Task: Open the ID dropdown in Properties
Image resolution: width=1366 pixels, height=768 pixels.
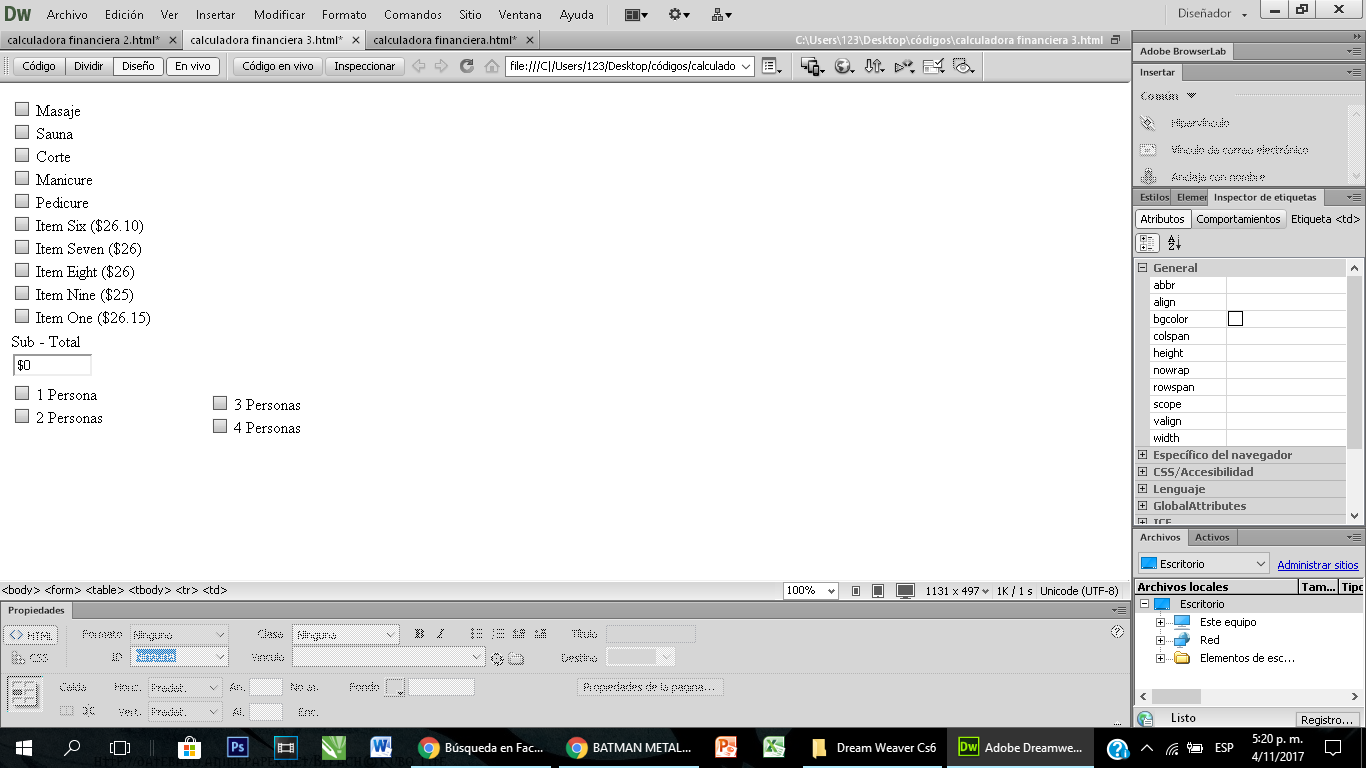Action: point(179,657)
